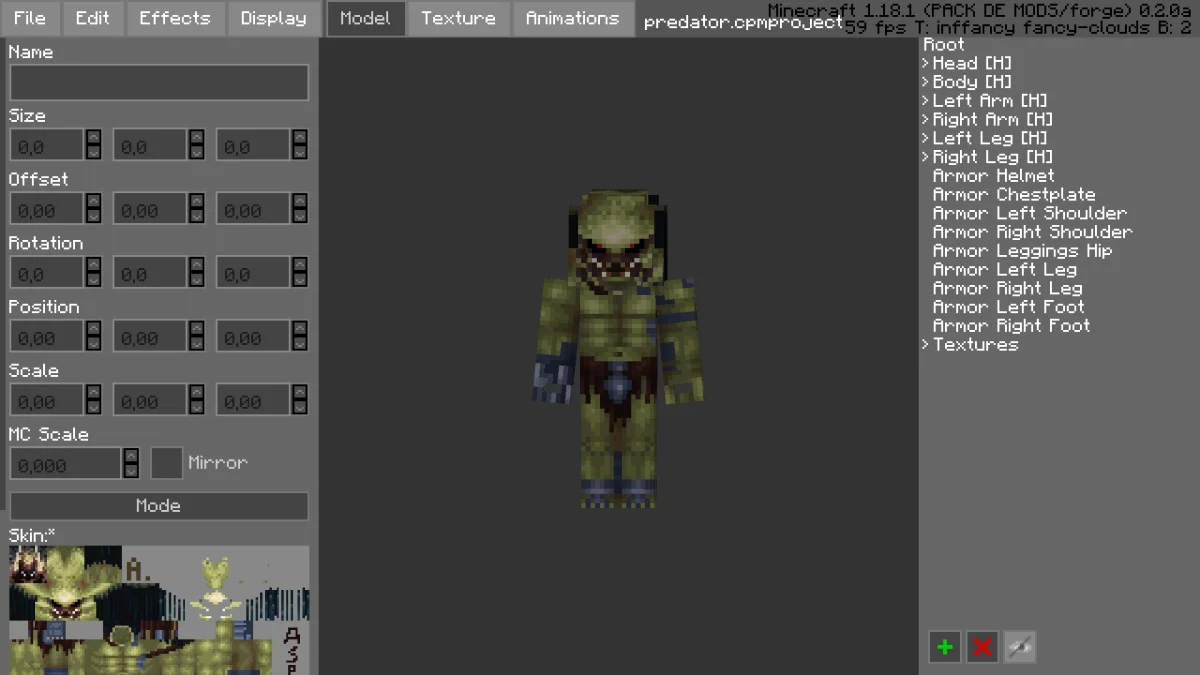The image size is (1200, 675).
Task: Click the up arrow of first Position field
Action: (x=93, y=330)
